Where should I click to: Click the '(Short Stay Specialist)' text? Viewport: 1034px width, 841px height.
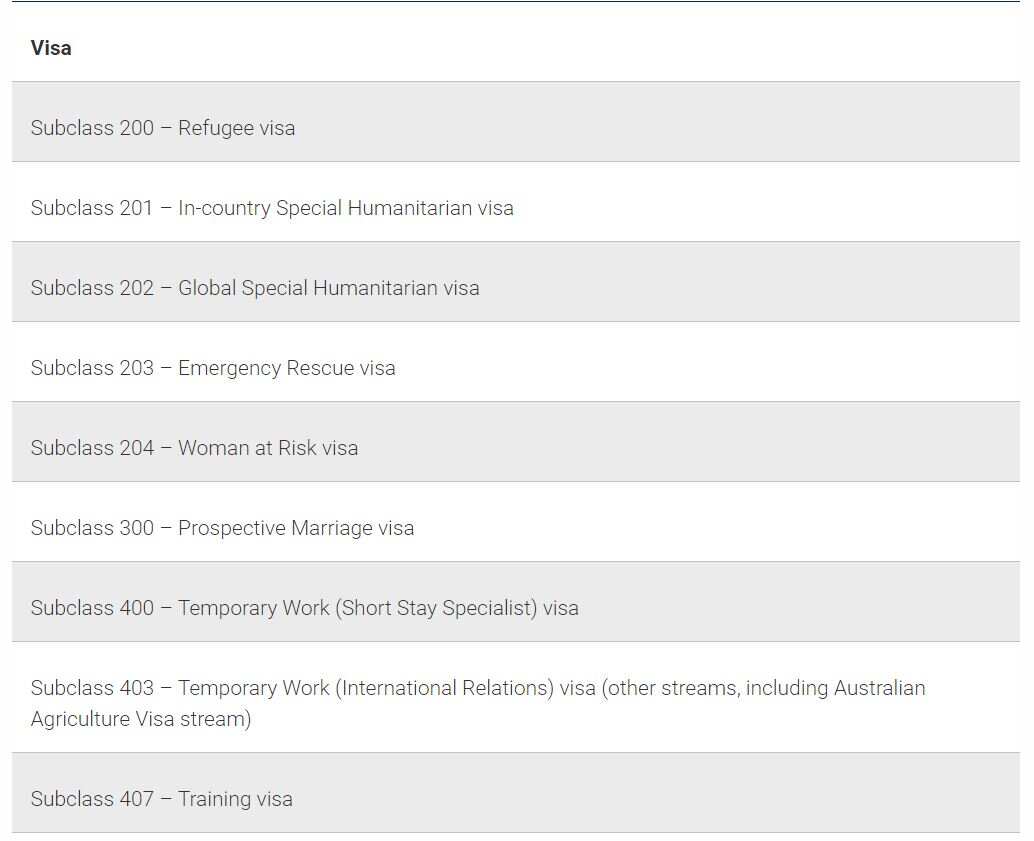[436, 608]
